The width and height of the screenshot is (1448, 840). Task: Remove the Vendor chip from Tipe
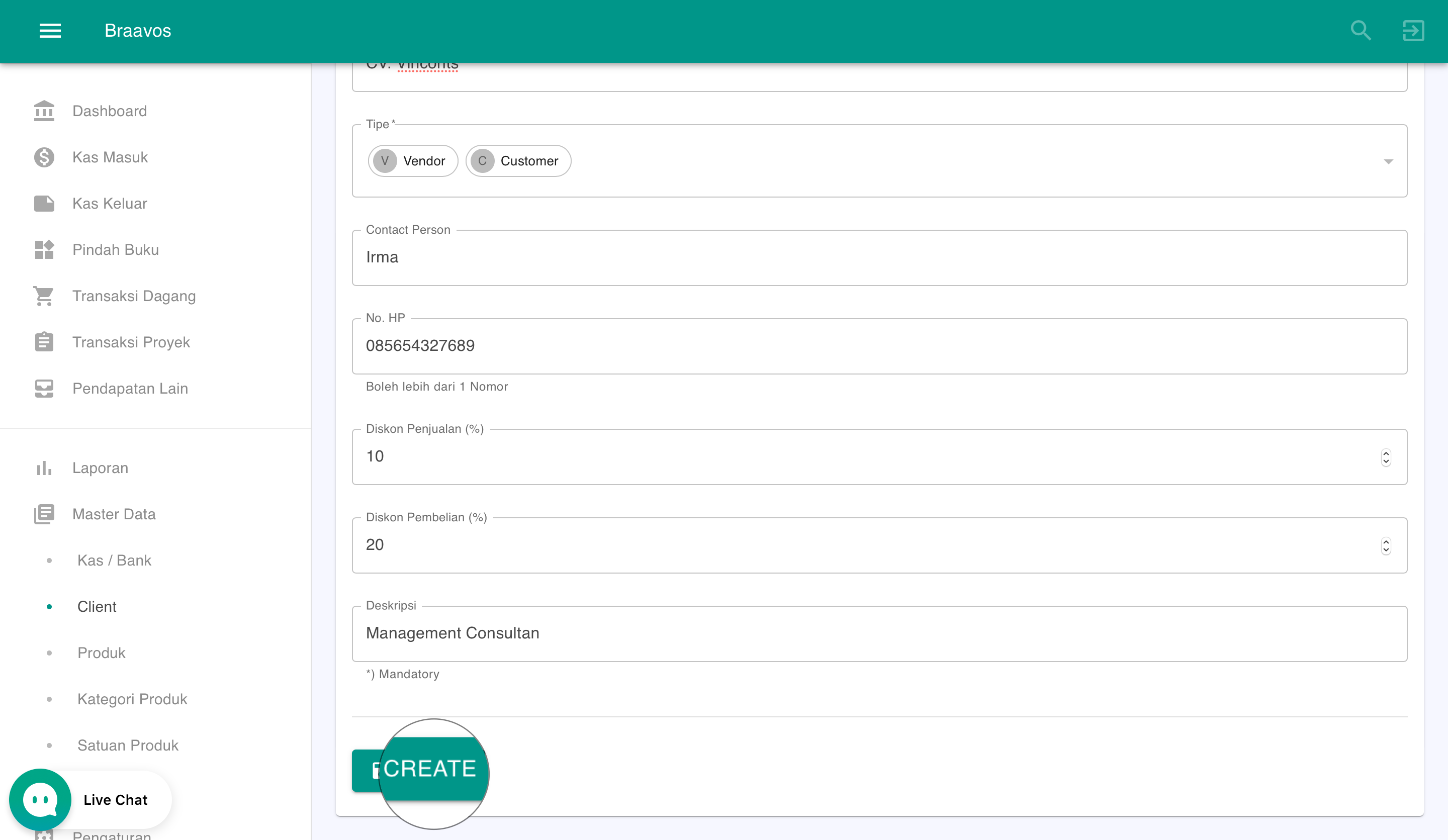pyautogui.click(x=413, y=161)
